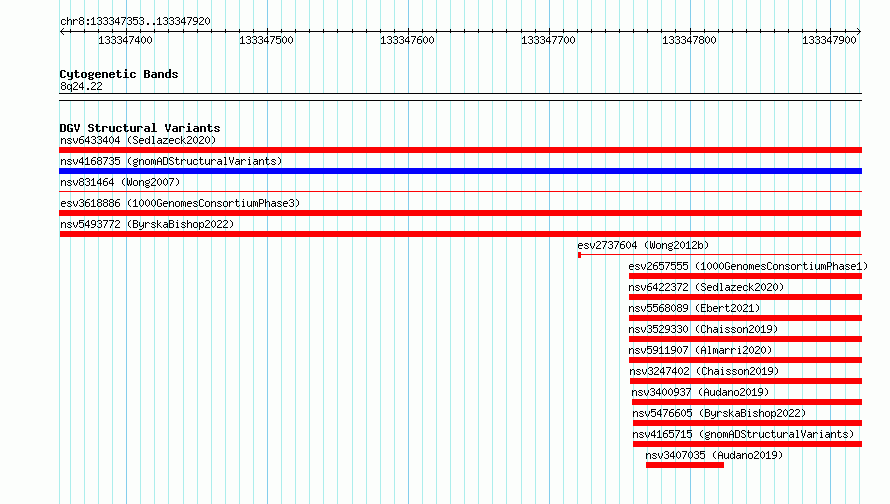Viewport: 890px width, 504px height.
Task: Select the blue bar for nsv4168735
Action: pos(460,171)
